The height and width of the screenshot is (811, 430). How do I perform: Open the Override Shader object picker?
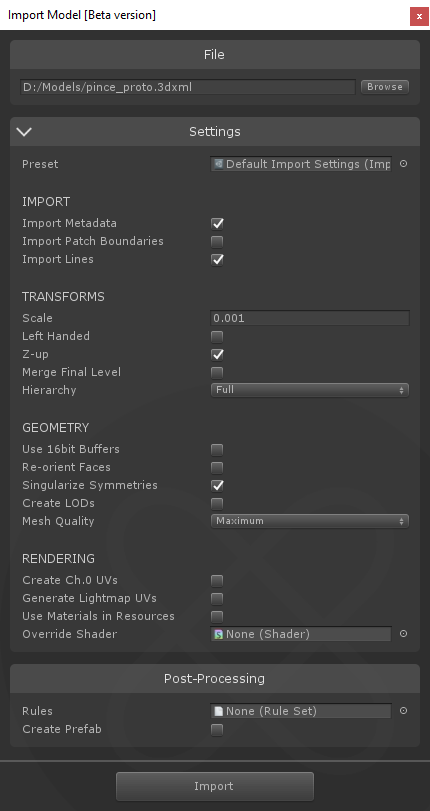point(404,634)
